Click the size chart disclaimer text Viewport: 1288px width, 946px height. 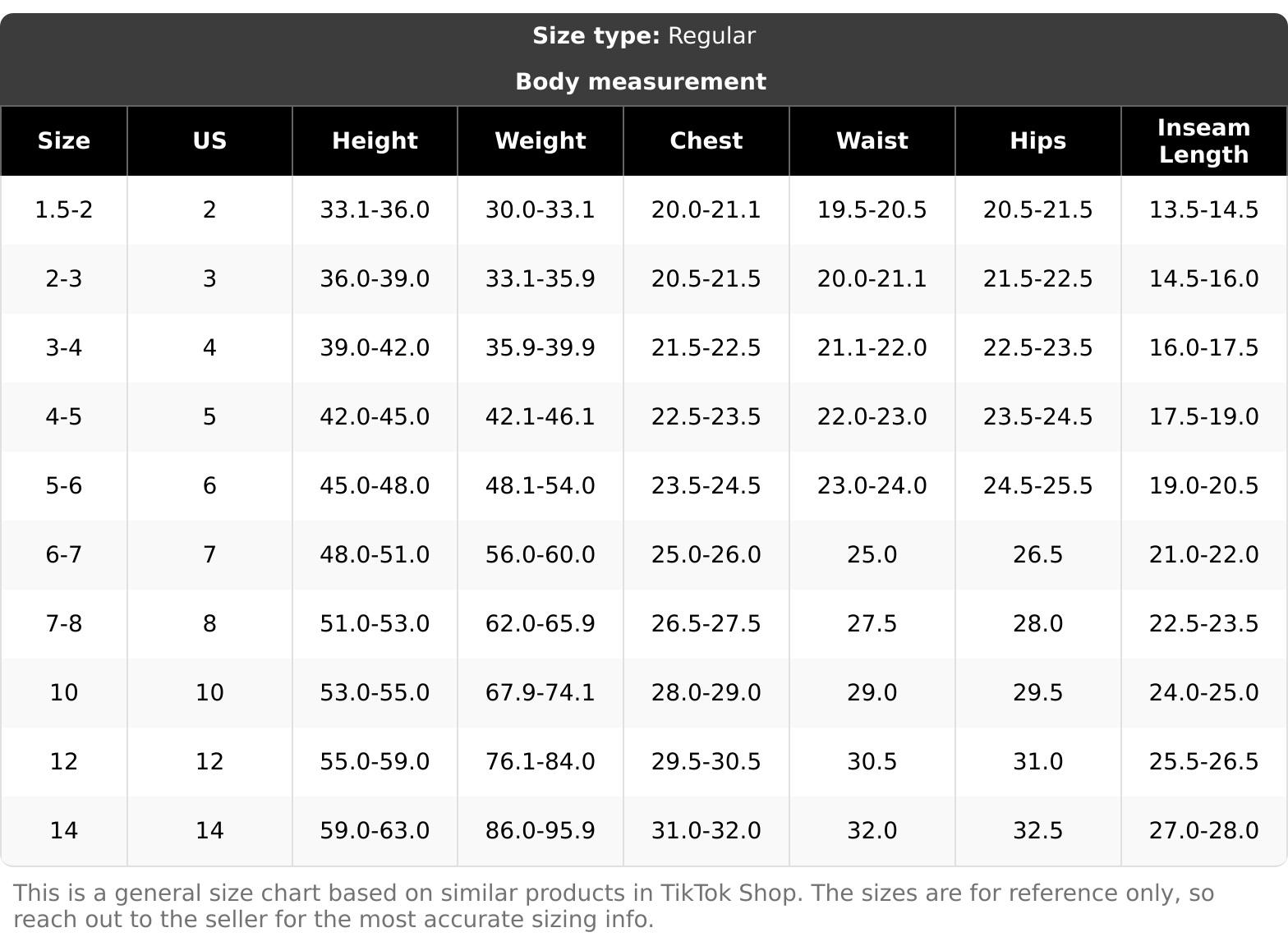click(x=614, y=906)
